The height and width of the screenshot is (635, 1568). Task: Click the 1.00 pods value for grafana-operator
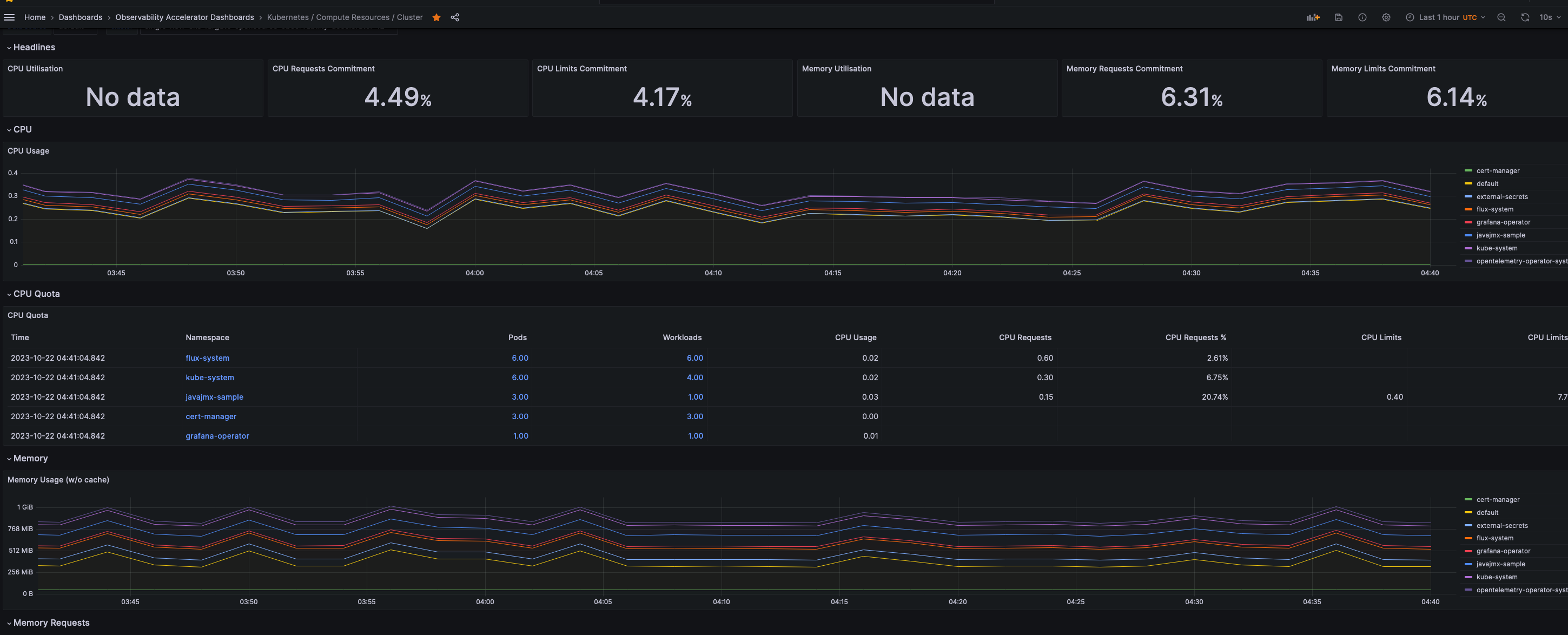coord(520,435)
